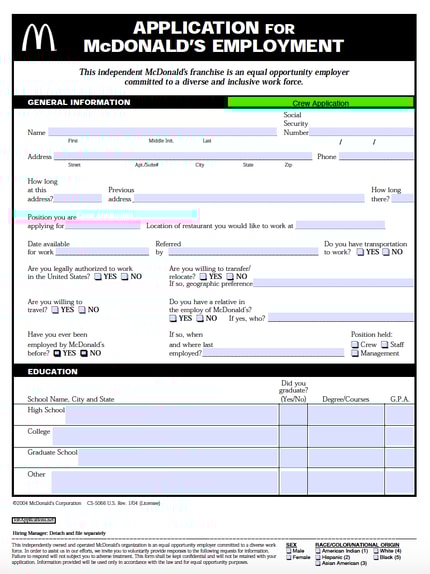
Task: Check the Hispanic (2) origin checkbox
Action: click(318, 558)
